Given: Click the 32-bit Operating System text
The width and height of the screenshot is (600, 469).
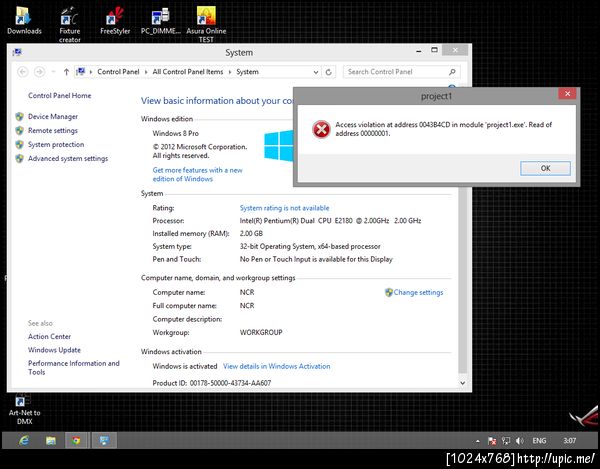Looking at the screenshot, I should [310, 246].
